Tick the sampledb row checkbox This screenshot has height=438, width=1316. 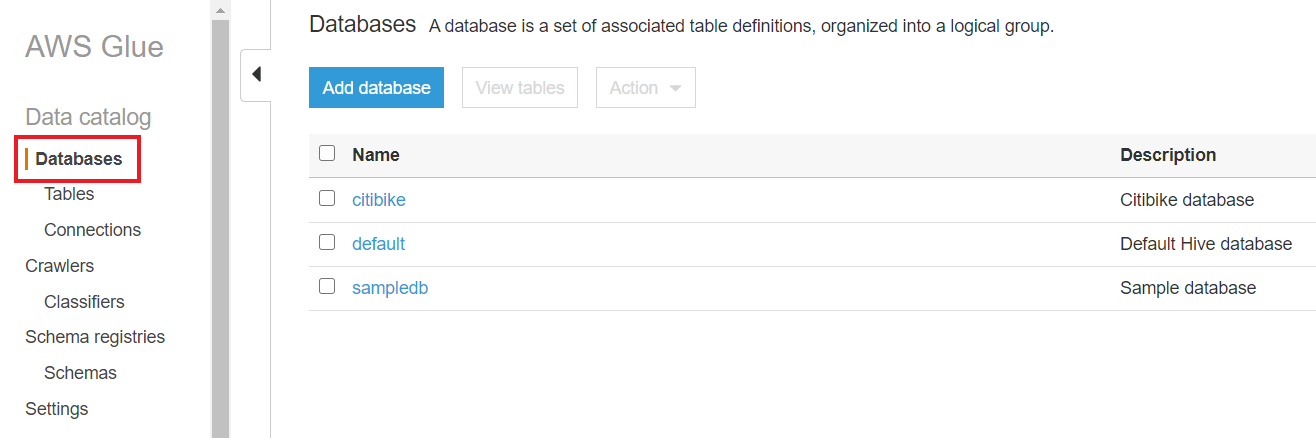[327, 287]
